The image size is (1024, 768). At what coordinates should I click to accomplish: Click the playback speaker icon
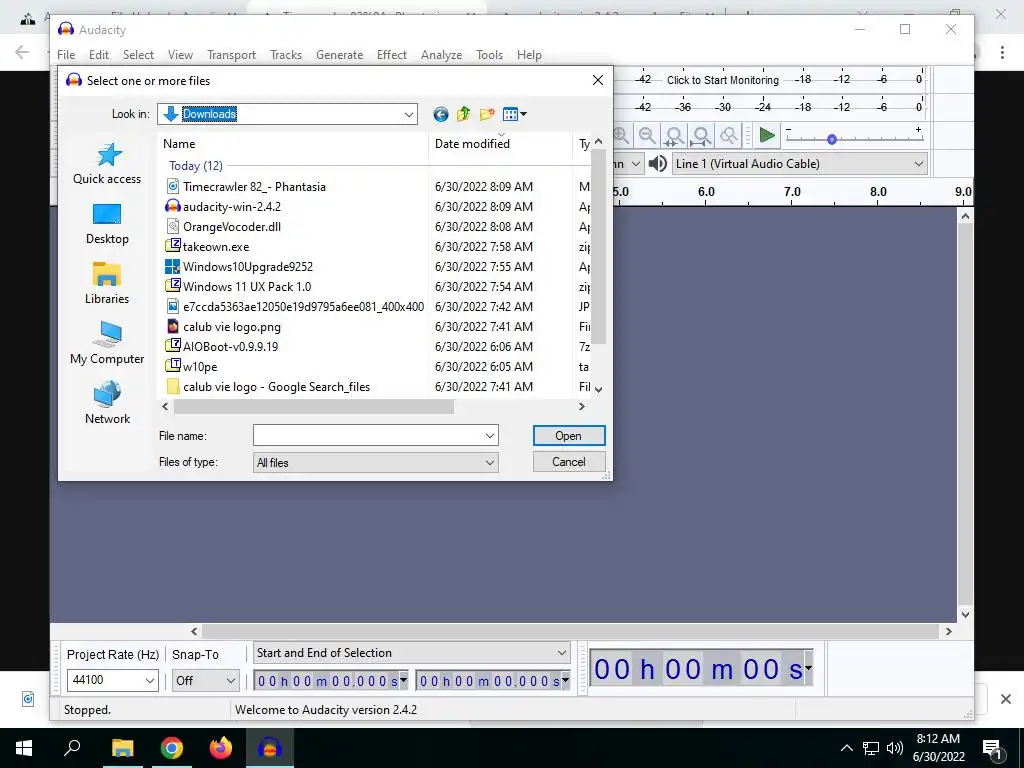[x=658, y=164]
